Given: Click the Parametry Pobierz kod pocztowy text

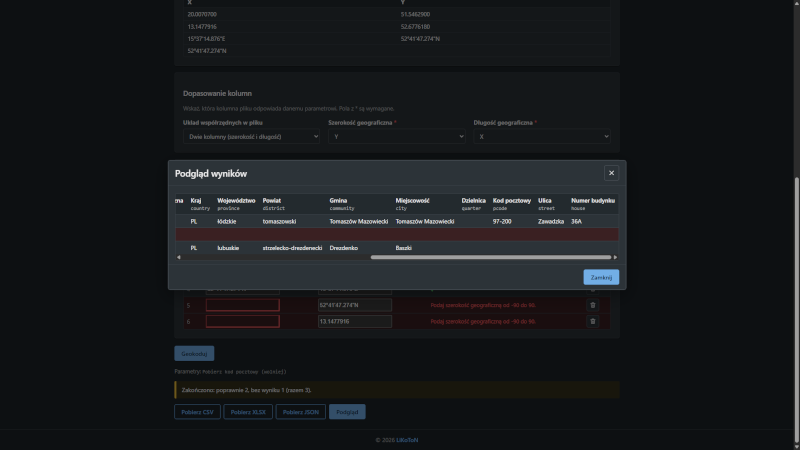Looking at the screenshot, I should [x=231, y=371].
